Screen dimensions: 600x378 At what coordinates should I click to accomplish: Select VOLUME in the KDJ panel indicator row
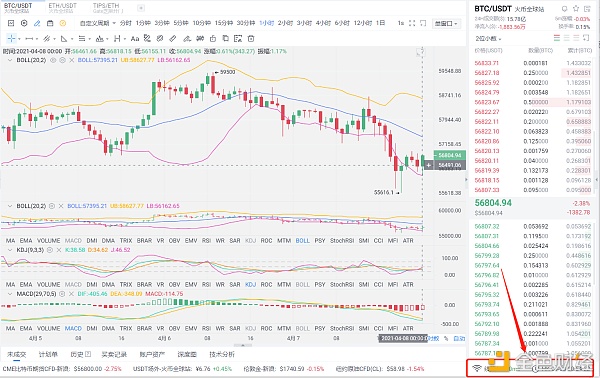click(48, 285)
